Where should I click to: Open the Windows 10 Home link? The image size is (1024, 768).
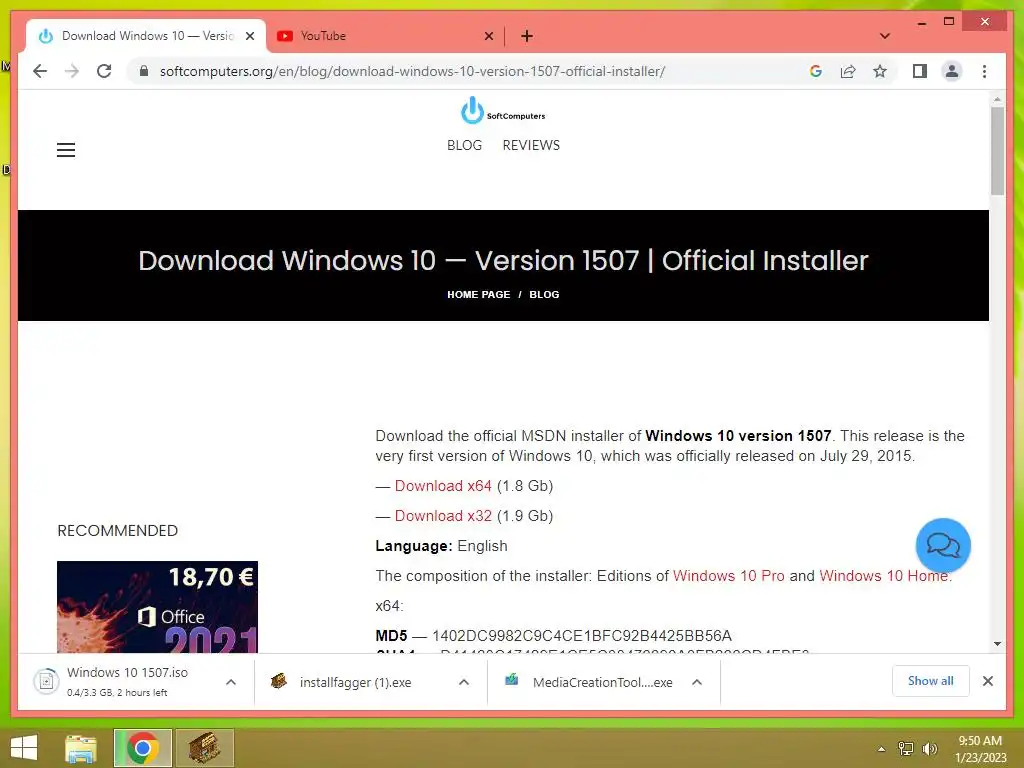pyautogui.click(x=886, y=576)
